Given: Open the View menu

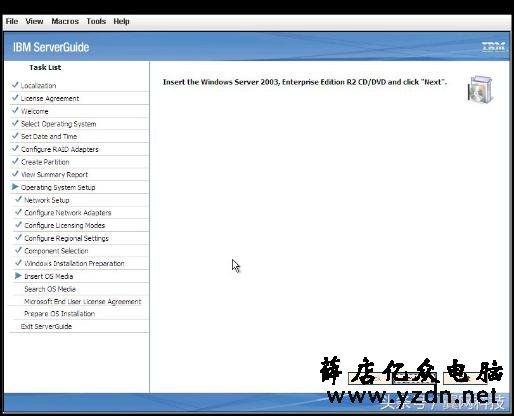Looking at the screenshot, I should pos(34,21).
